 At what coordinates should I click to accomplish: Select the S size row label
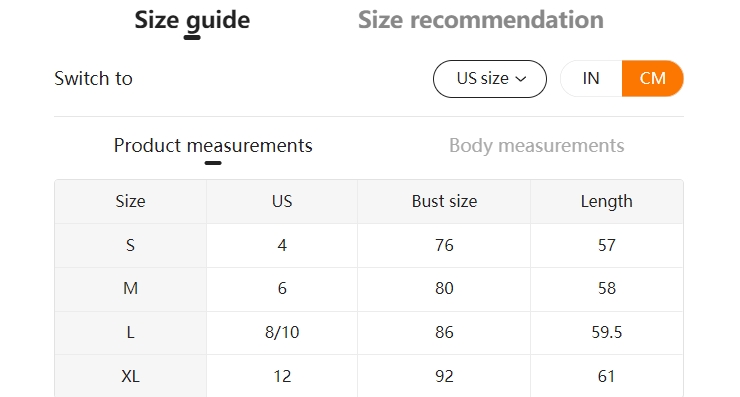point(130,245)
